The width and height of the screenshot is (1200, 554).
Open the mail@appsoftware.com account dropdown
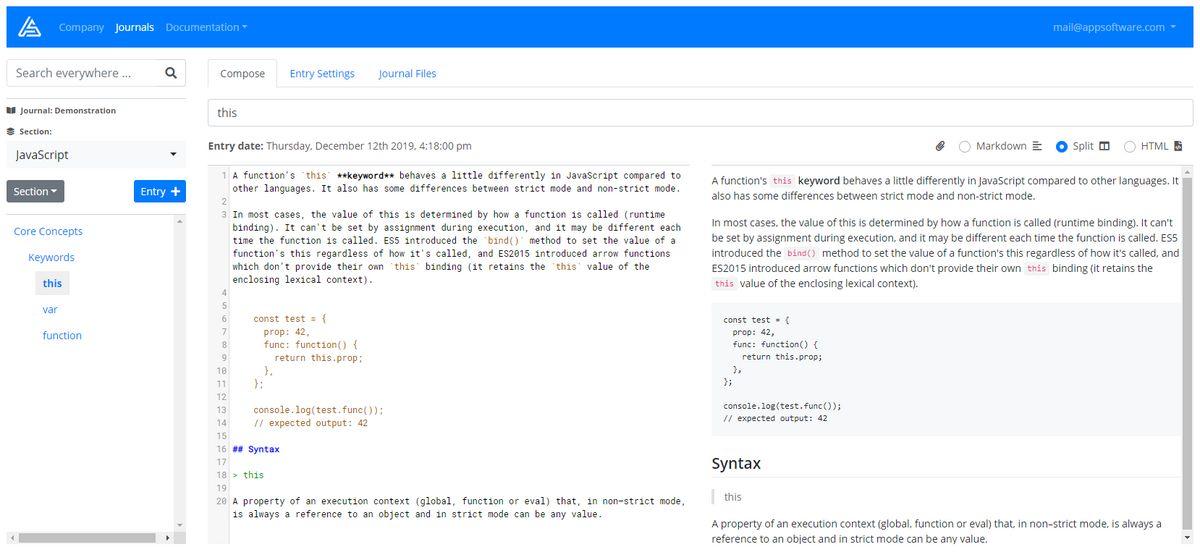point(1114,27)
